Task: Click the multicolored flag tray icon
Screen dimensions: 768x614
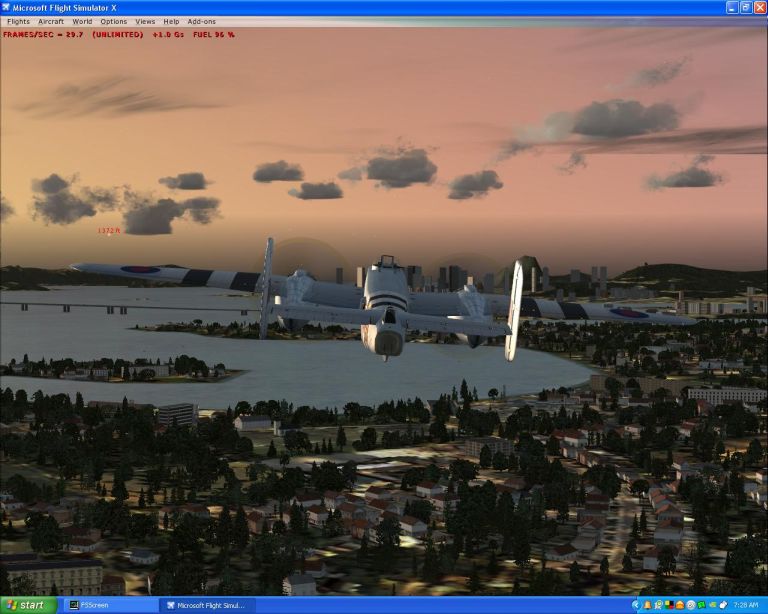Action: [668, 605]
